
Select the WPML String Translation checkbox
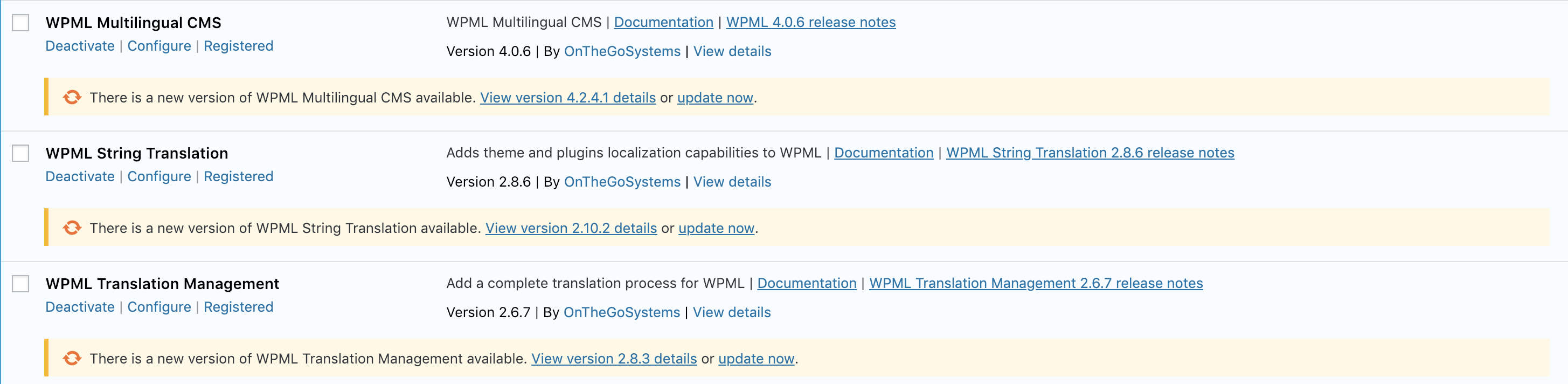point(20,153)
